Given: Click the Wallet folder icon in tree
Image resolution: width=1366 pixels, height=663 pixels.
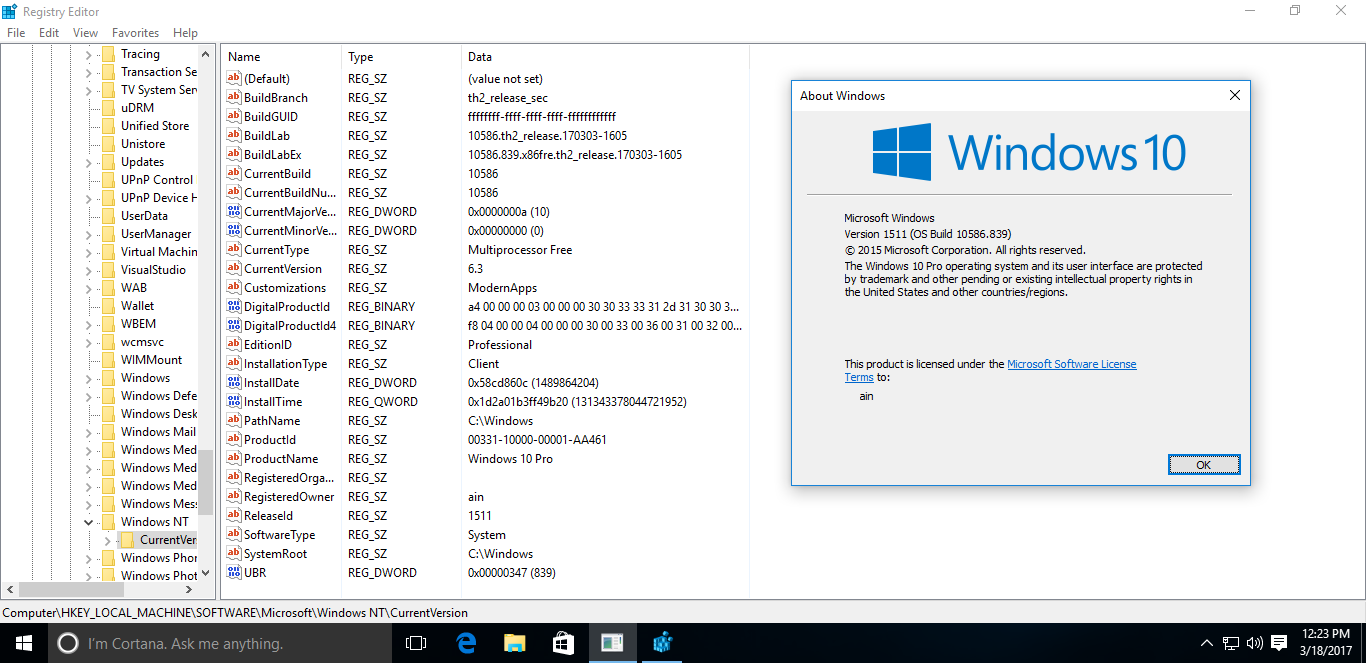Looking at the screenshot, I should point(108,306).
